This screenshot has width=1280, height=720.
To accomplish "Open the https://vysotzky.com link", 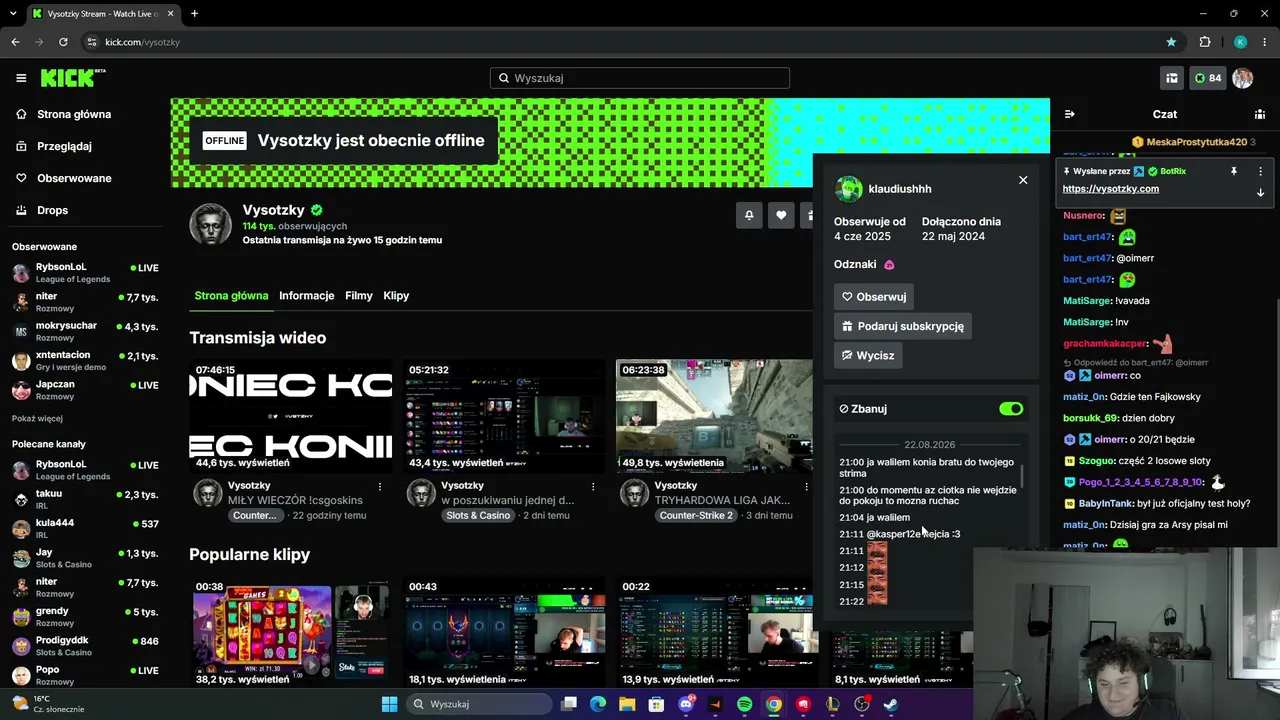I will [x=1110, y=189].
